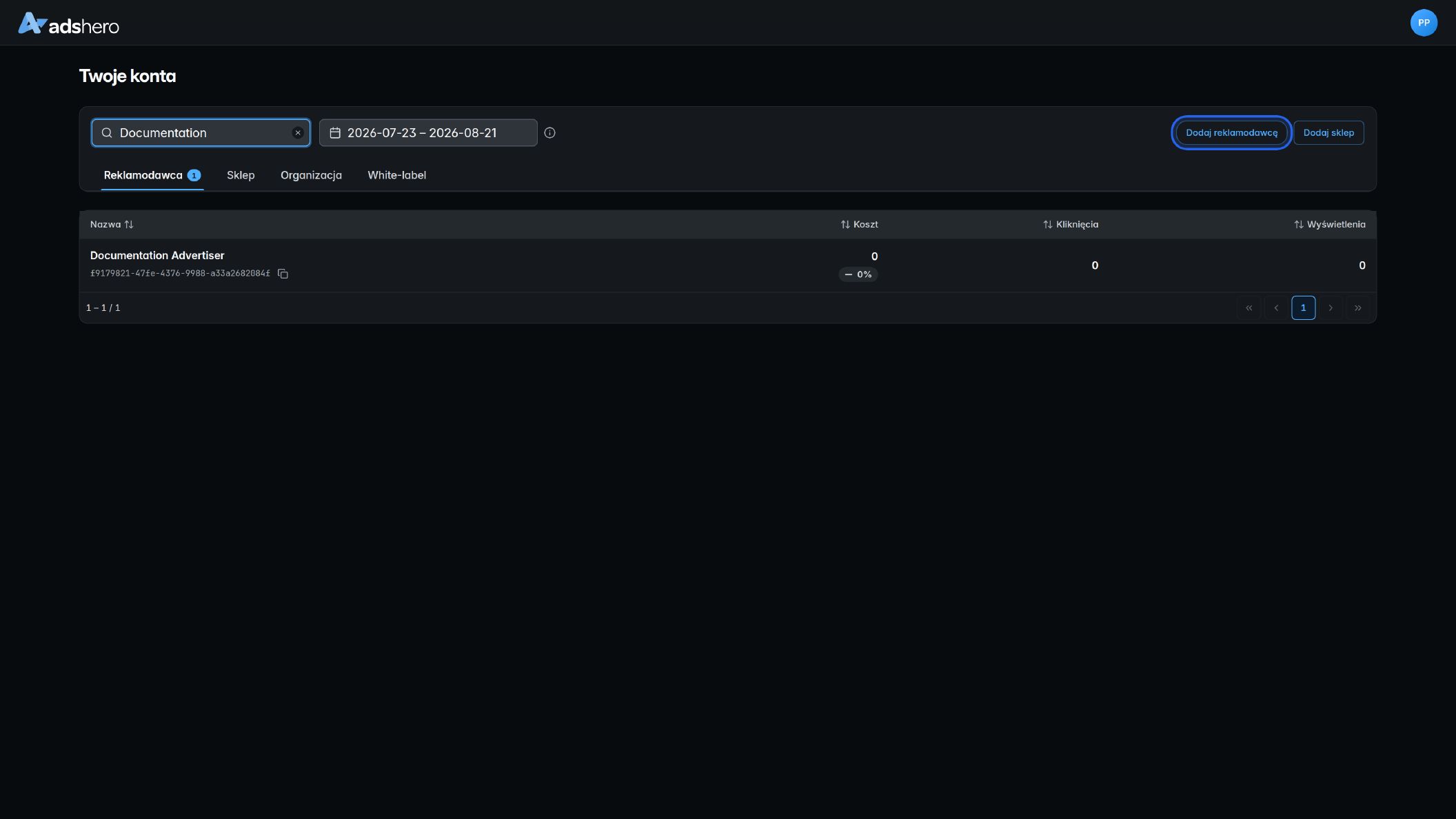Click the Dodaj reklamodawcę button
This screenshot has height=819, width=1456.
[1231, 133]
